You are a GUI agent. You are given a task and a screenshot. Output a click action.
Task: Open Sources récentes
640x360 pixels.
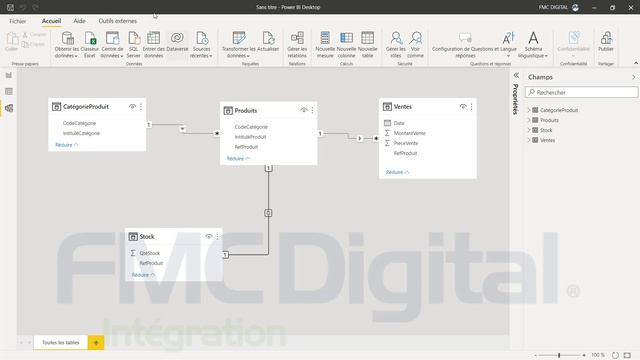coord(201,44)
